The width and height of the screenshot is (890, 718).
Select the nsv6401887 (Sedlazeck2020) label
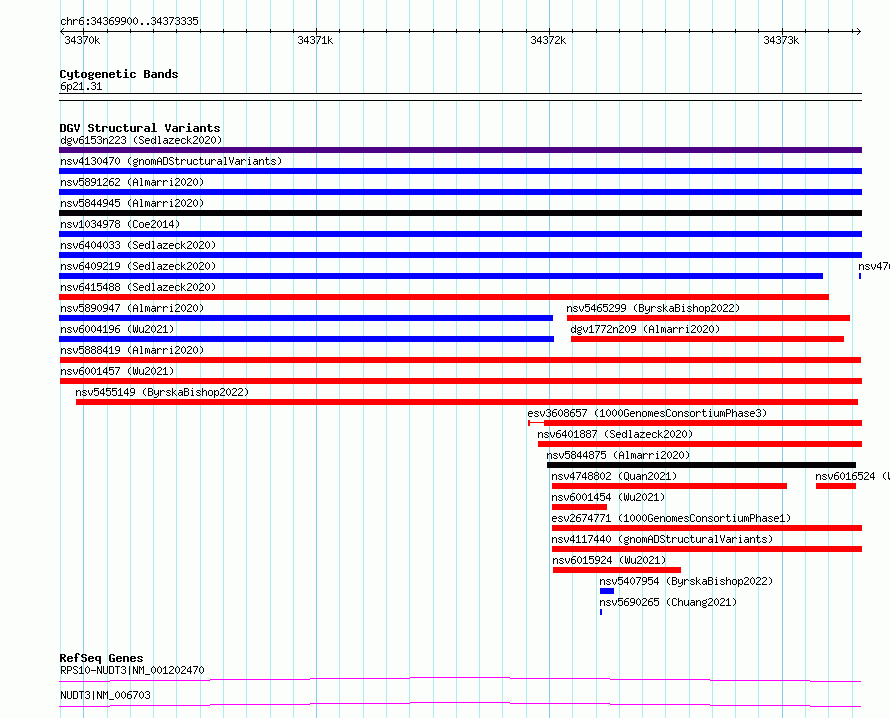point(615,434)
